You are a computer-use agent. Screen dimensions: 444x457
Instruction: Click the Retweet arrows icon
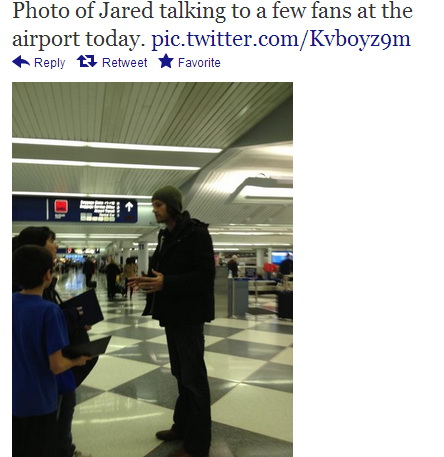(x=87, y=62)
